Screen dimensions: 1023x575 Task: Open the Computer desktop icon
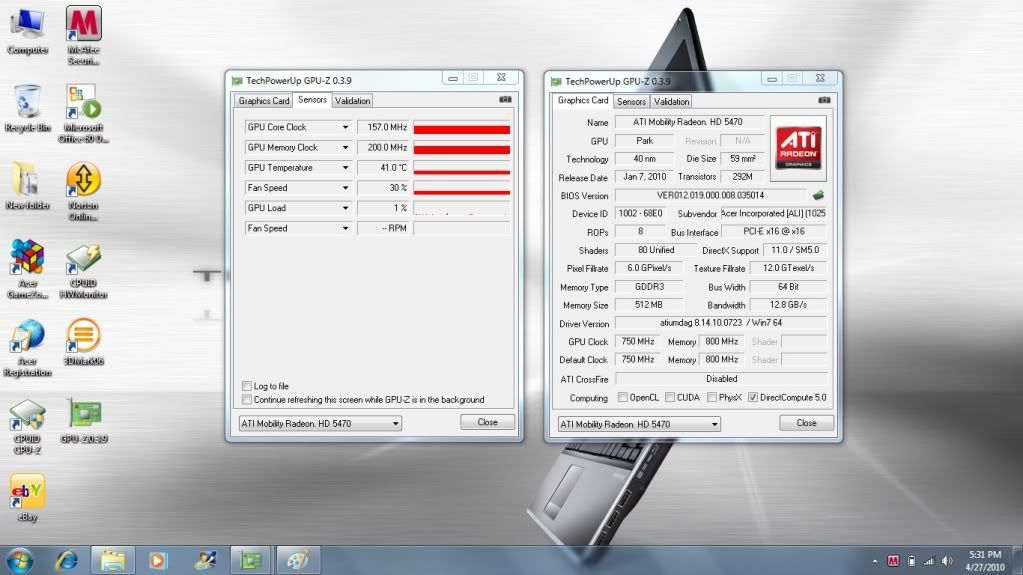[27, 29]
